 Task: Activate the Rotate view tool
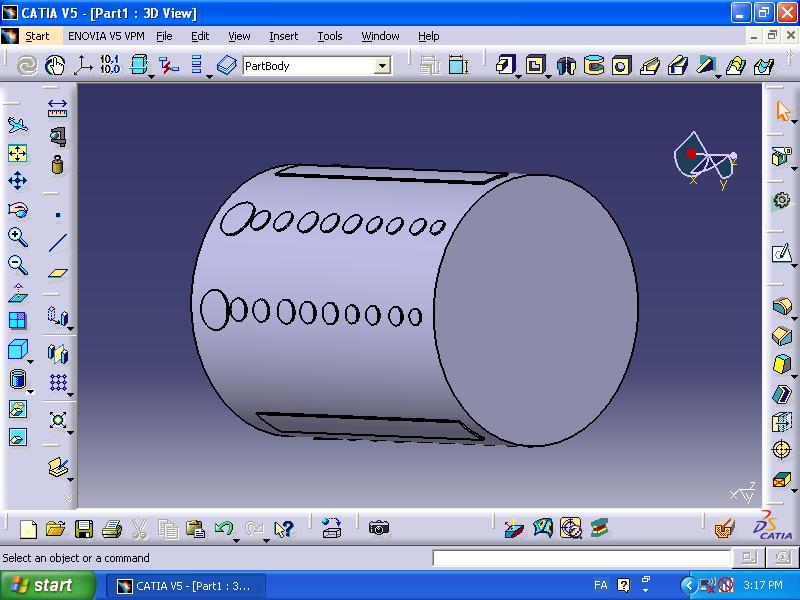tap(17, 209)
